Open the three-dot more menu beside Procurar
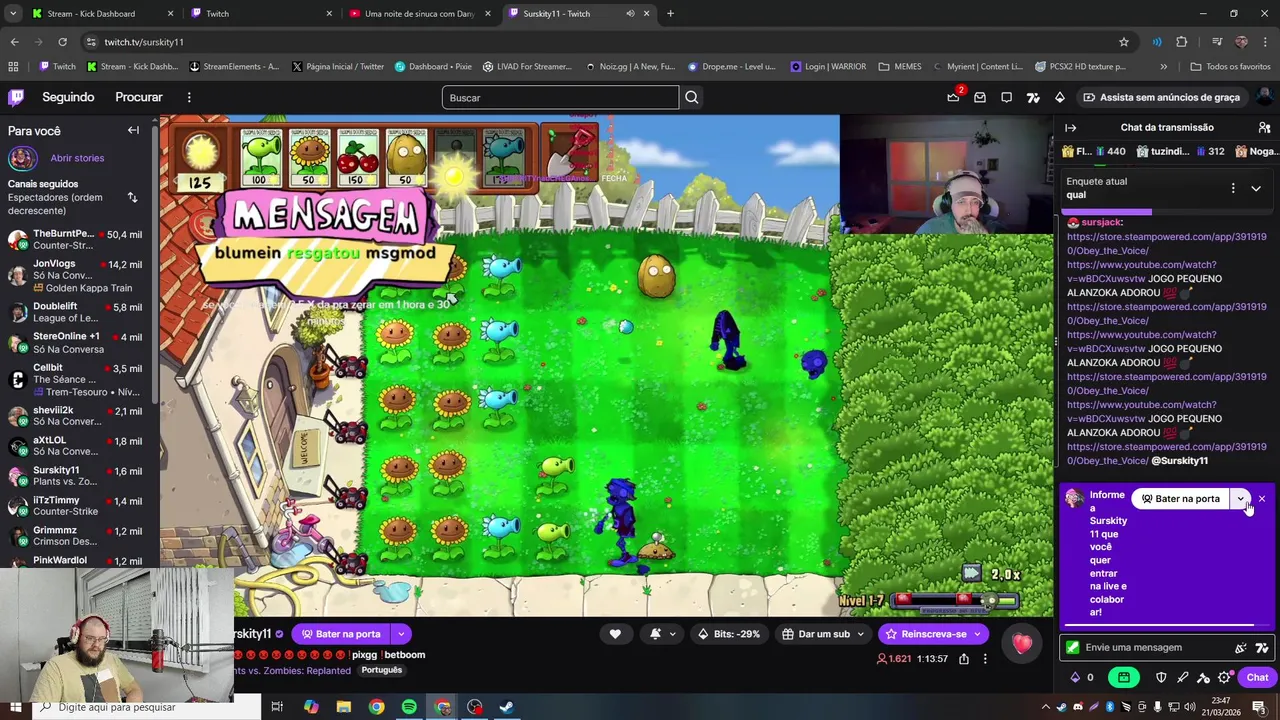 pyautogui.click(x=189, y=97)
